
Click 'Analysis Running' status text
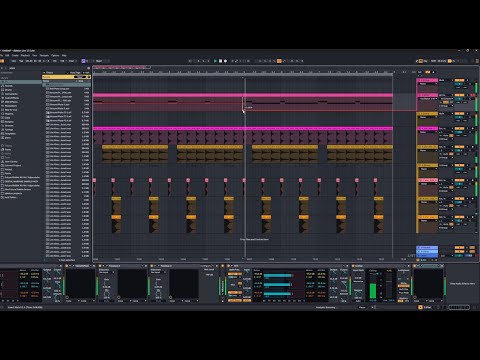[x=326, y=307]
